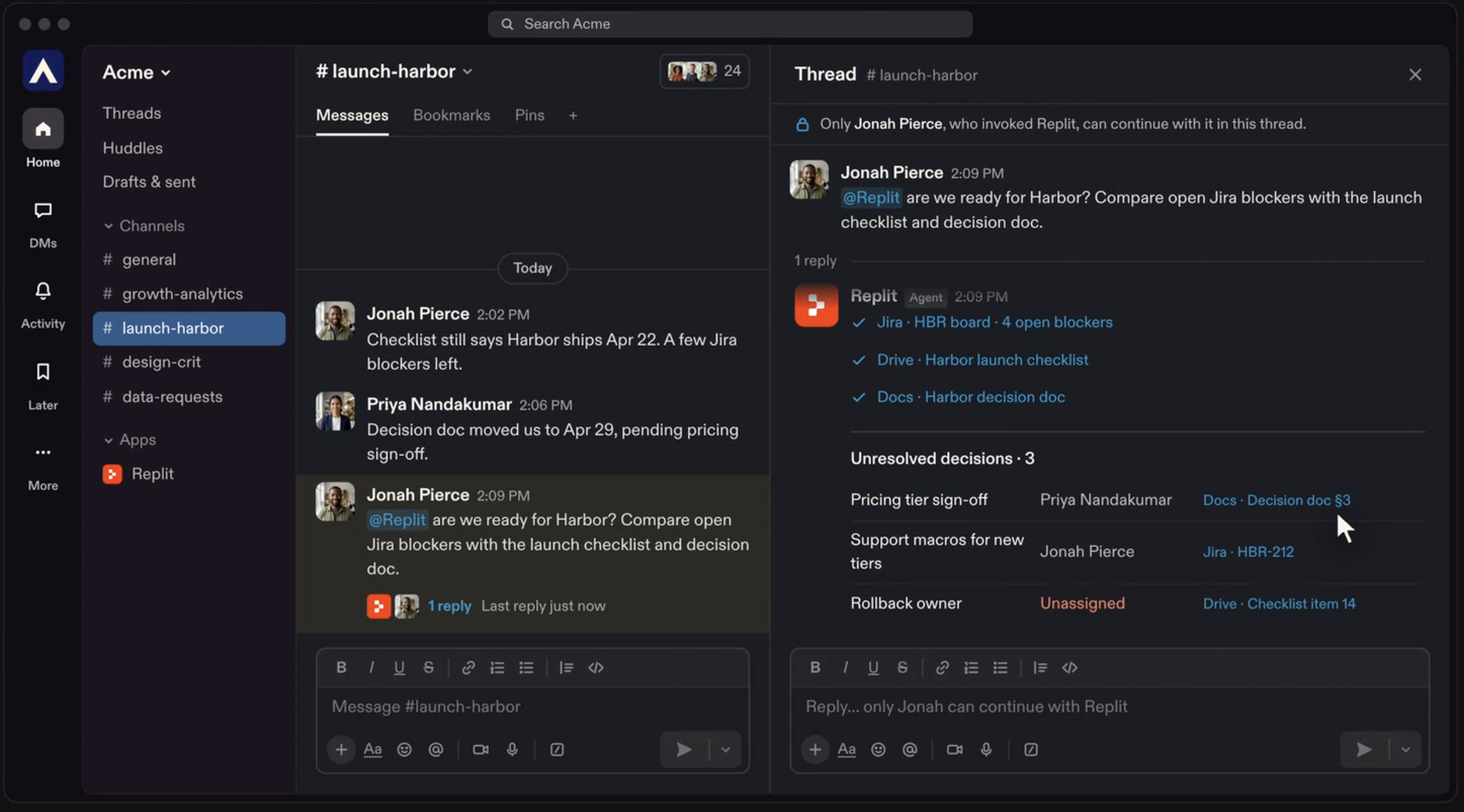Collapse the Apps section
1464x812 pixels.
click(x=130, y=440)
